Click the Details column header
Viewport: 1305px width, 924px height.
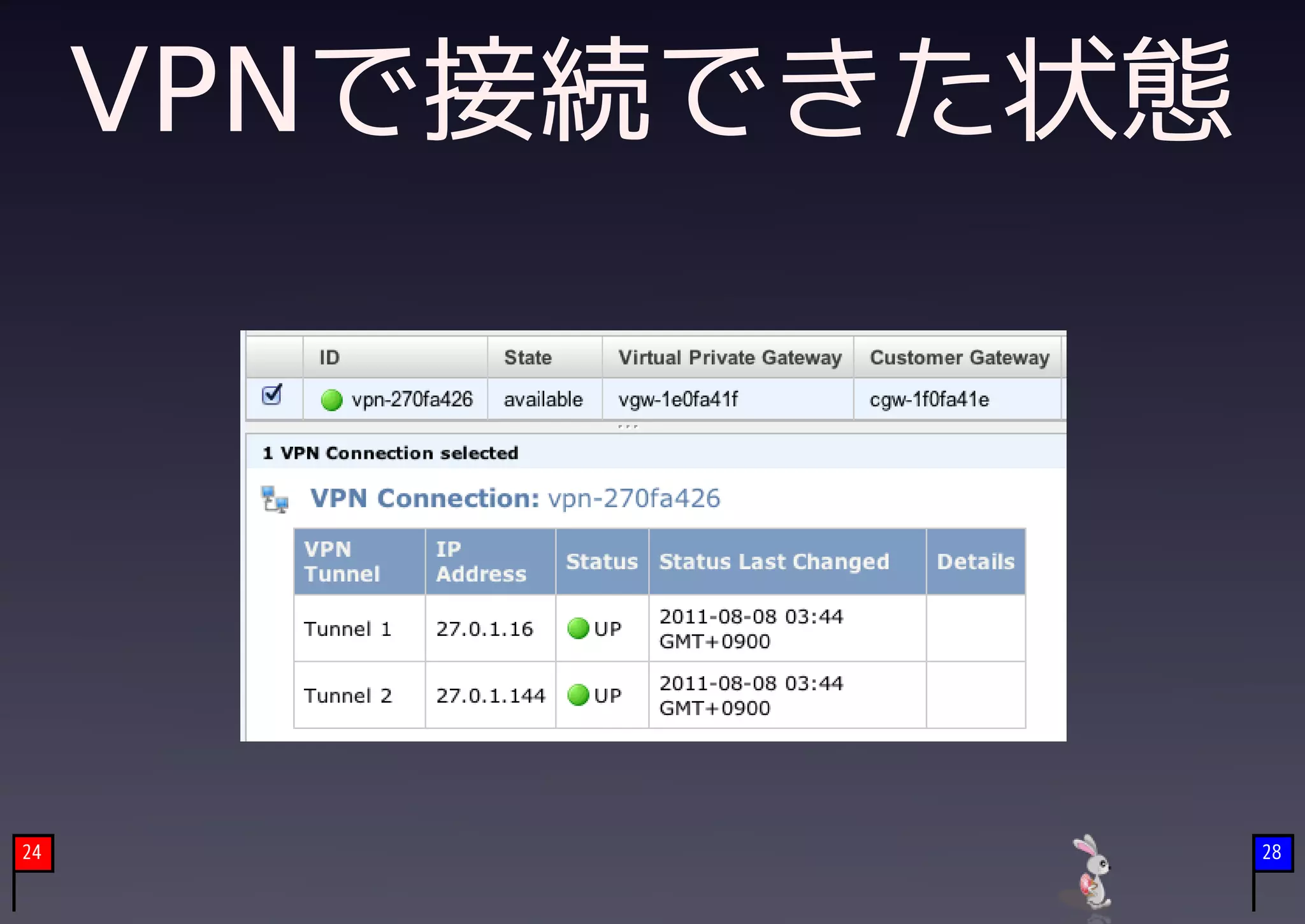(x=975, y=561)
